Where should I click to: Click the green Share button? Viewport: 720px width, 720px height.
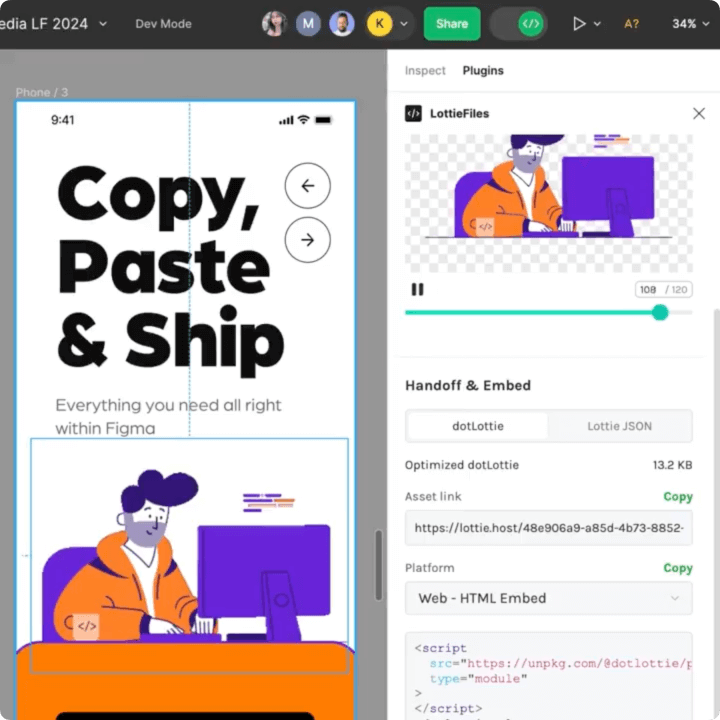pyautogui.click(x=452, y=24)
